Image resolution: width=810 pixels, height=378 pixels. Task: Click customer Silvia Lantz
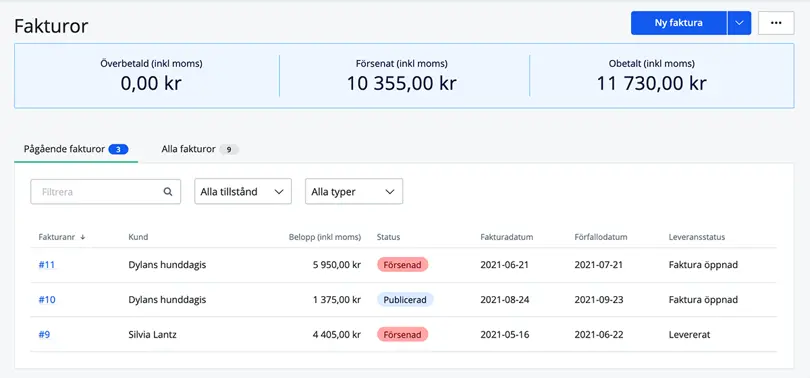coord(152,335)
